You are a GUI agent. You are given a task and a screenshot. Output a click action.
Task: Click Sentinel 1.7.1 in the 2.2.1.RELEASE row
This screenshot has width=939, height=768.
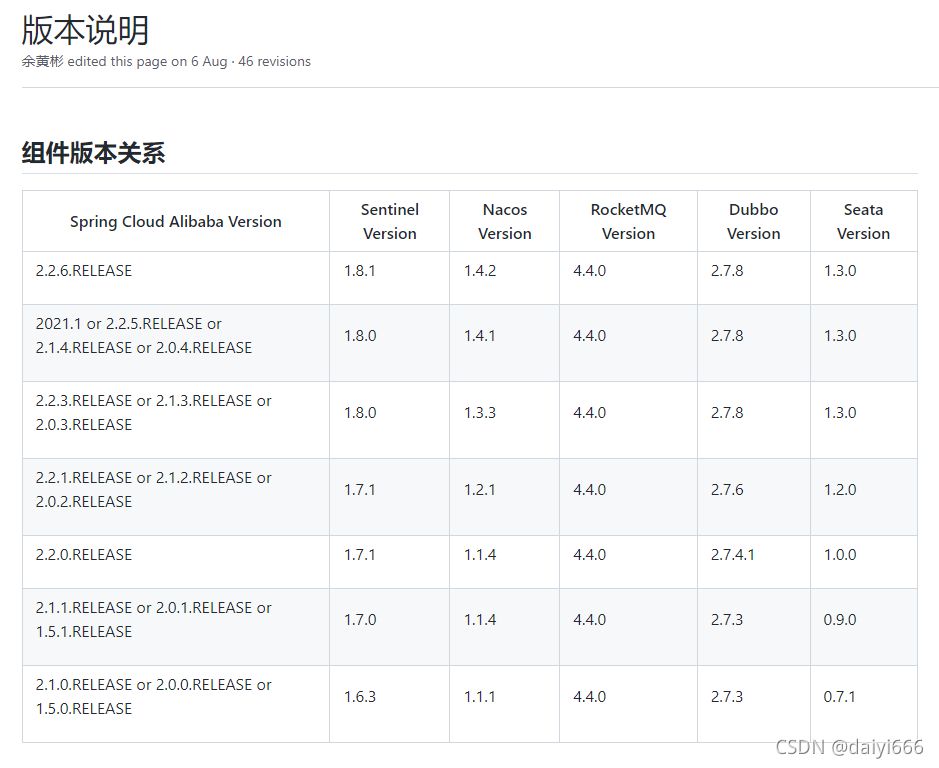click(389, 497)
